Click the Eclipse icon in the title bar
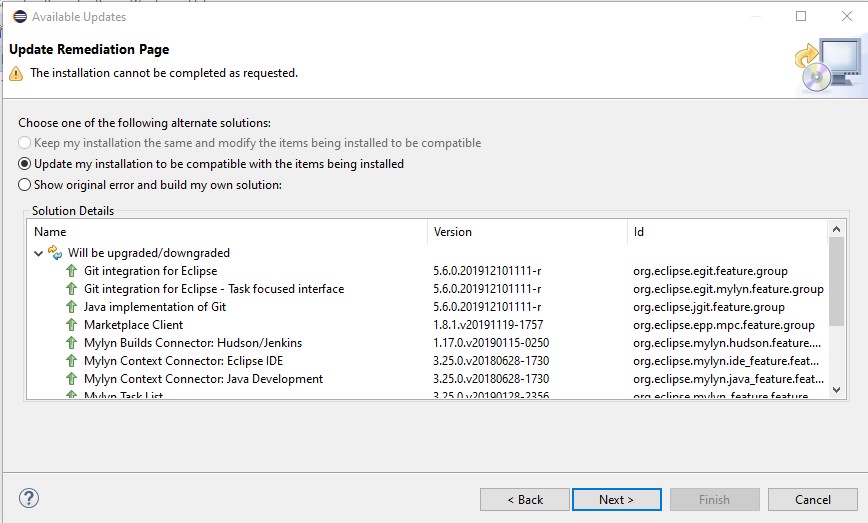Screen dimensions: 868x523 tap(20, 17)
